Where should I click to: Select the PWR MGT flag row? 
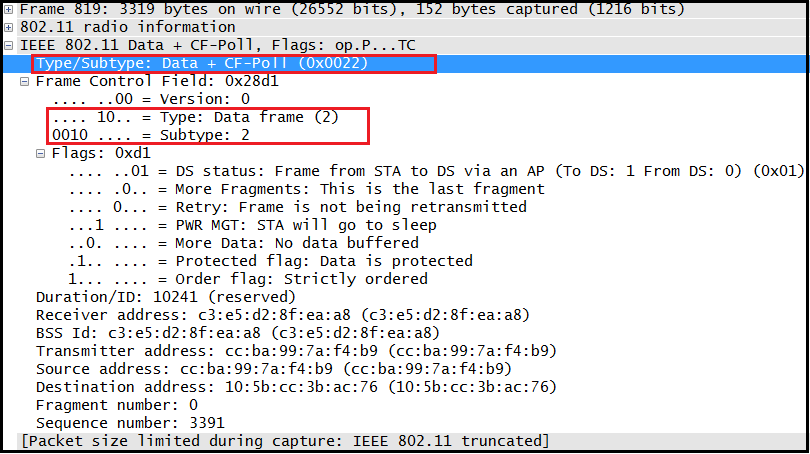click(x=250, y=225)
